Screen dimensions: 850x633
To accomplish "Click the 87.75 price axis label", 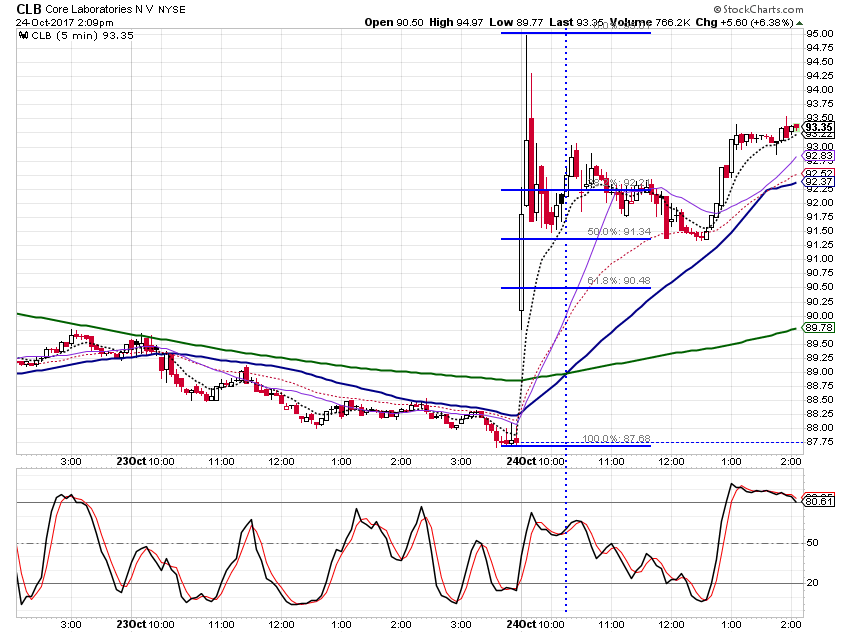I will click(820, 442).
